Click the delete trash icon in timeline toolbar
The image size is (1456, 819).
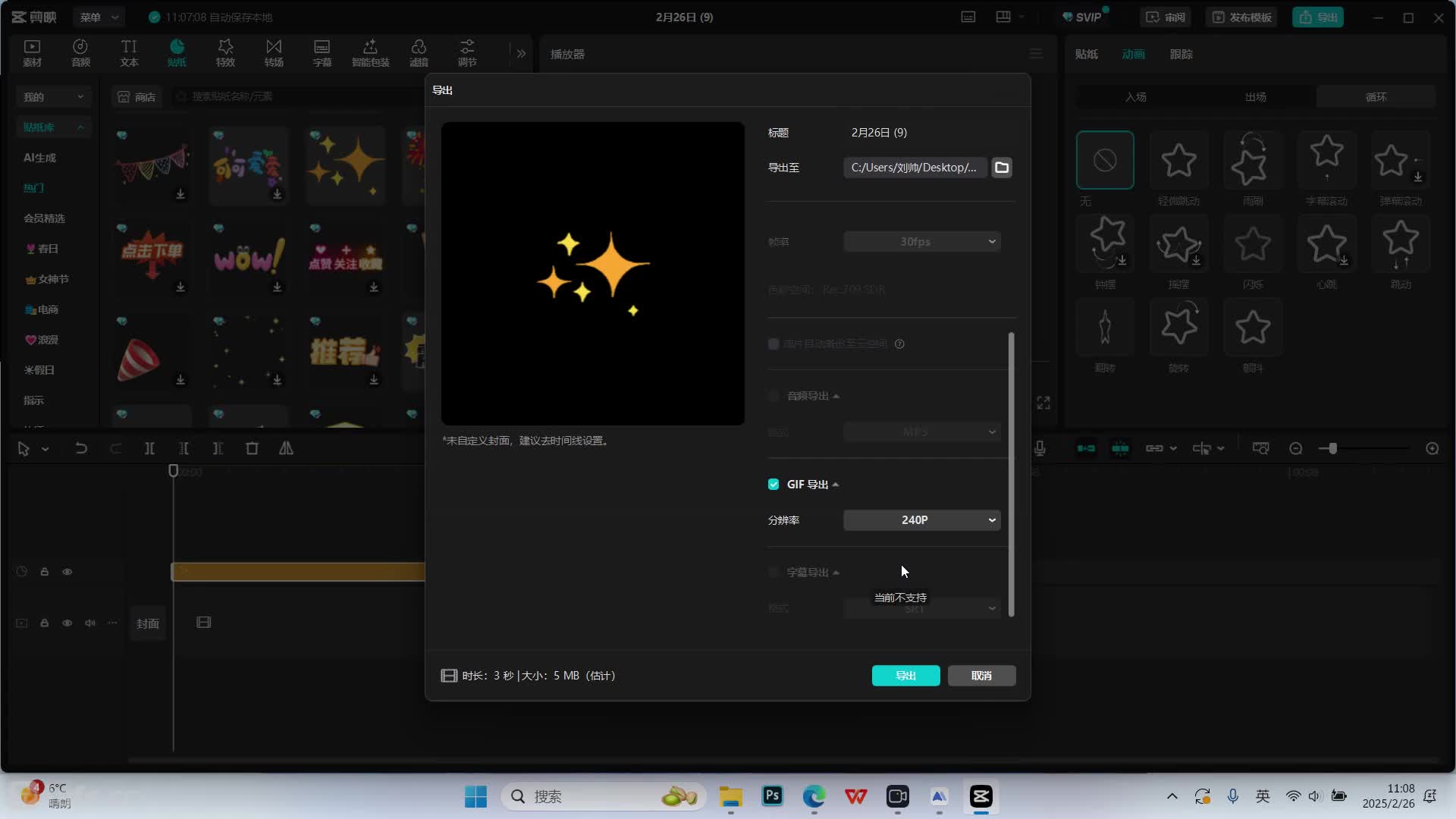253,449
